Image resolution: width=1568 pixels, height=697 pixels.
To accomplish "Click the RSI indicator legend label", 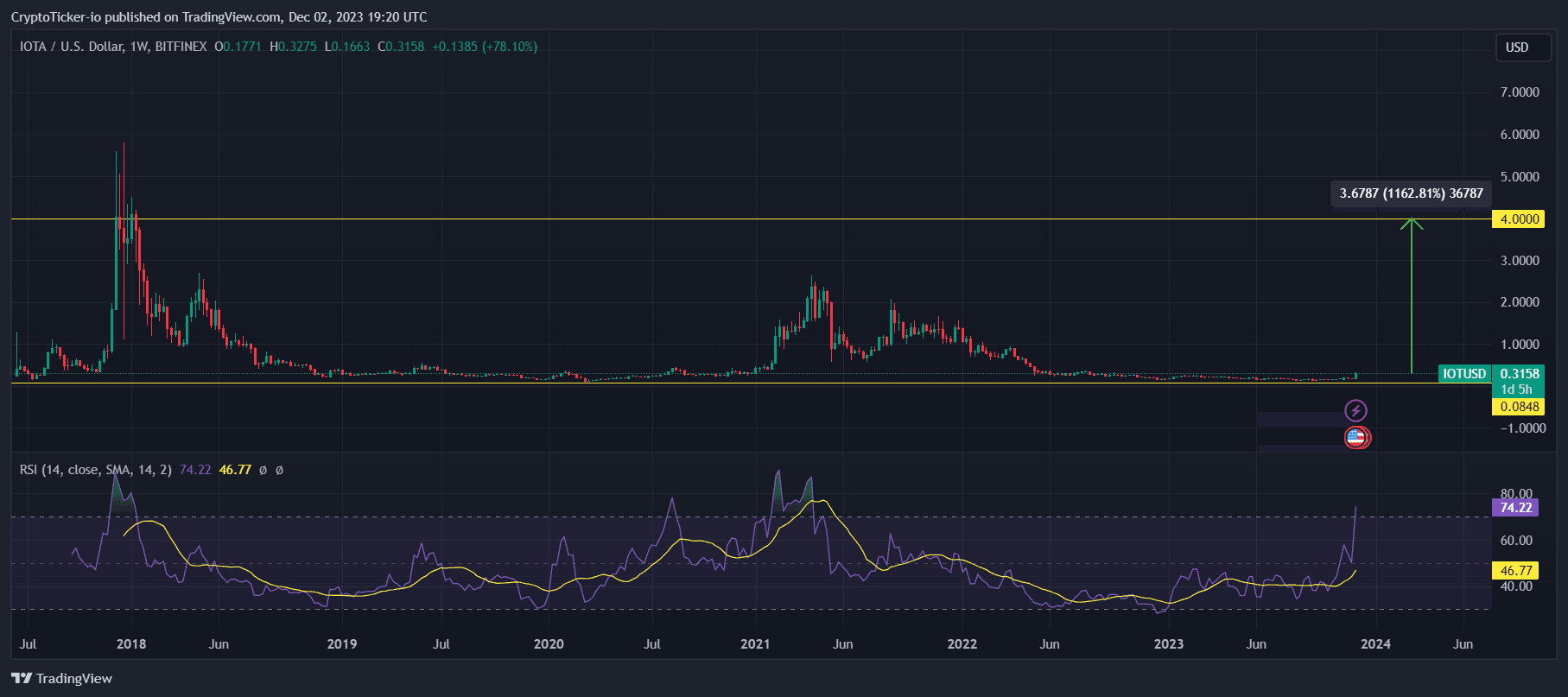I will click(x=95, y=470).
